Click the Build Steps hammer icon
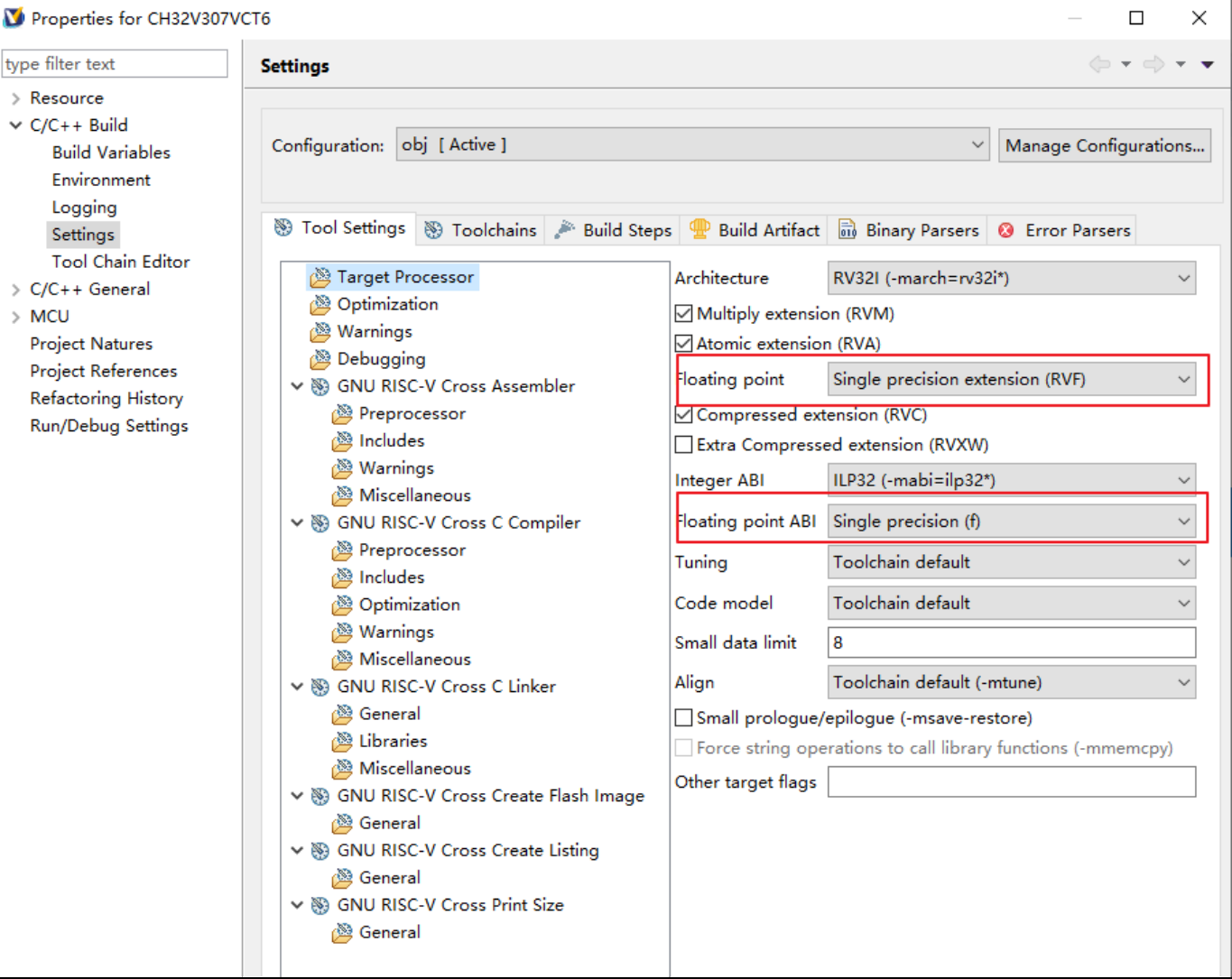Screen dimensions: 1232x979 [x=565, y=230]
